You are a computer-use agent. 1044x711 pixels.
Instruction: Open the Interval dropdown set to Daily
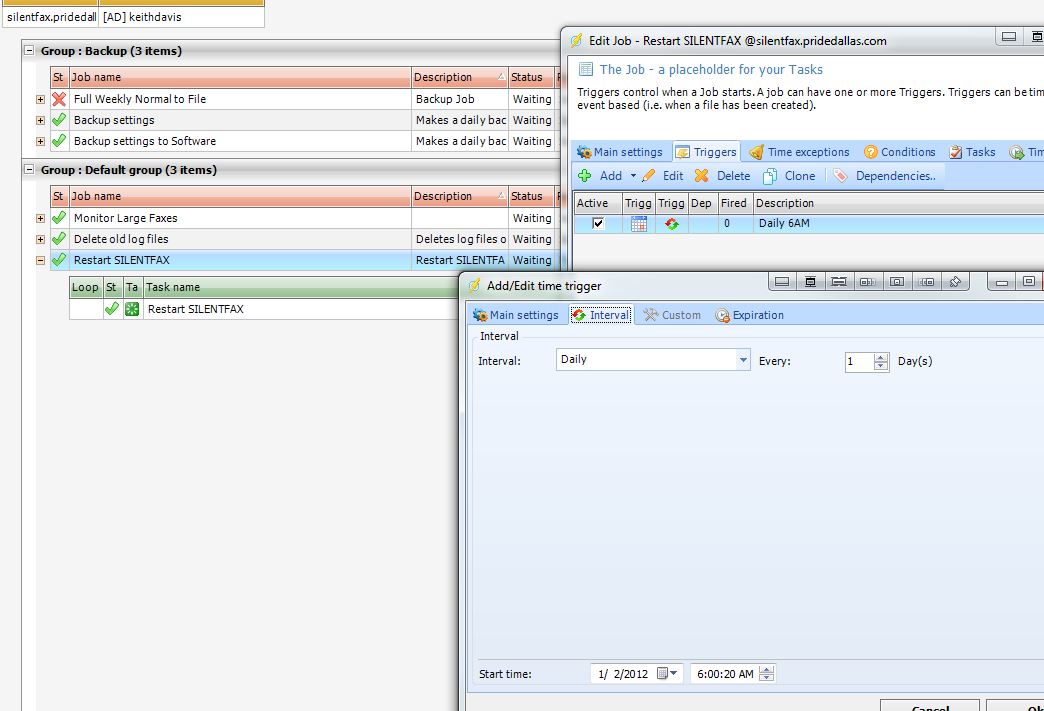[743, 360]
